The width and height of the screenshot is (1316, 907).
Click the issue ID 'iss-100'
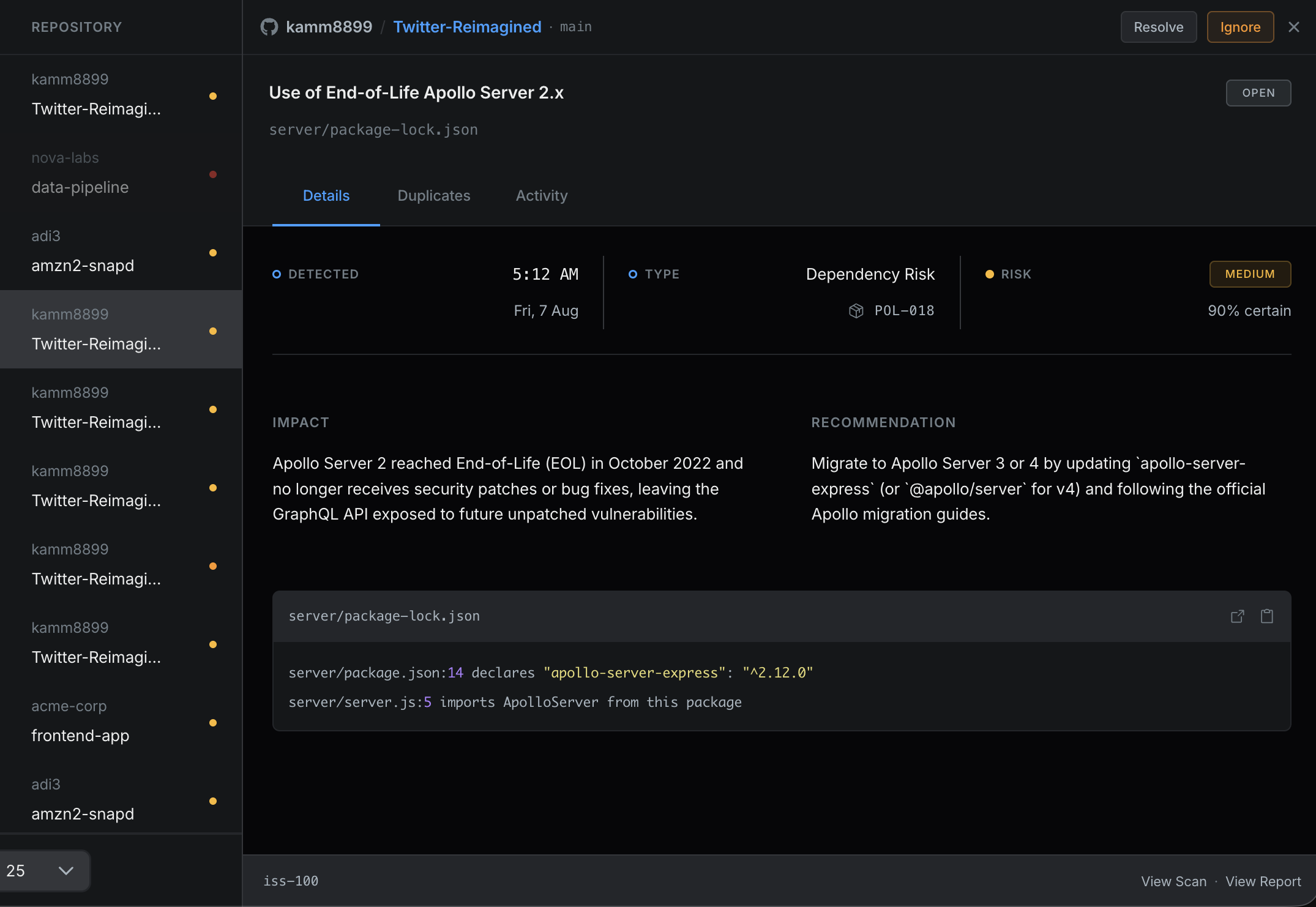[x=291, y=881]
